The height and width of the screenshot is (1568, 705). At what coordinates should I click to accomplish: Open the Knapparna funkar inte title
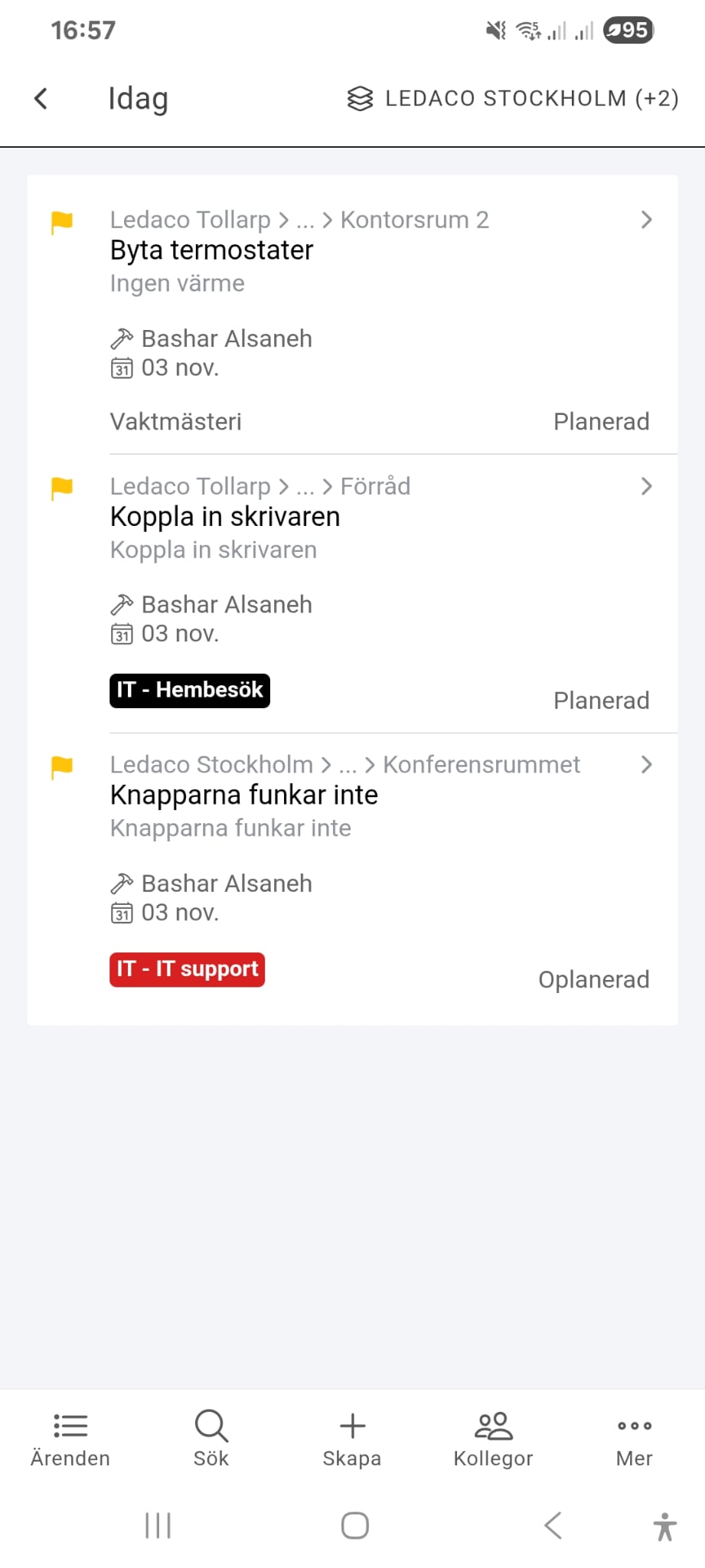[244, 795]
